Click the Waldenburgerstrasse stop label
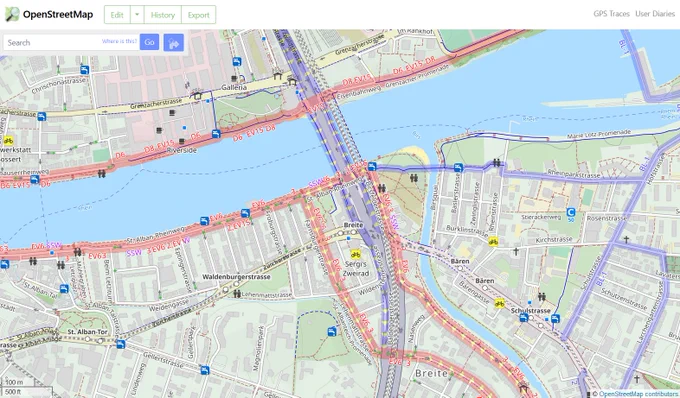The image size is (680, 398). (x=236, y=277)
